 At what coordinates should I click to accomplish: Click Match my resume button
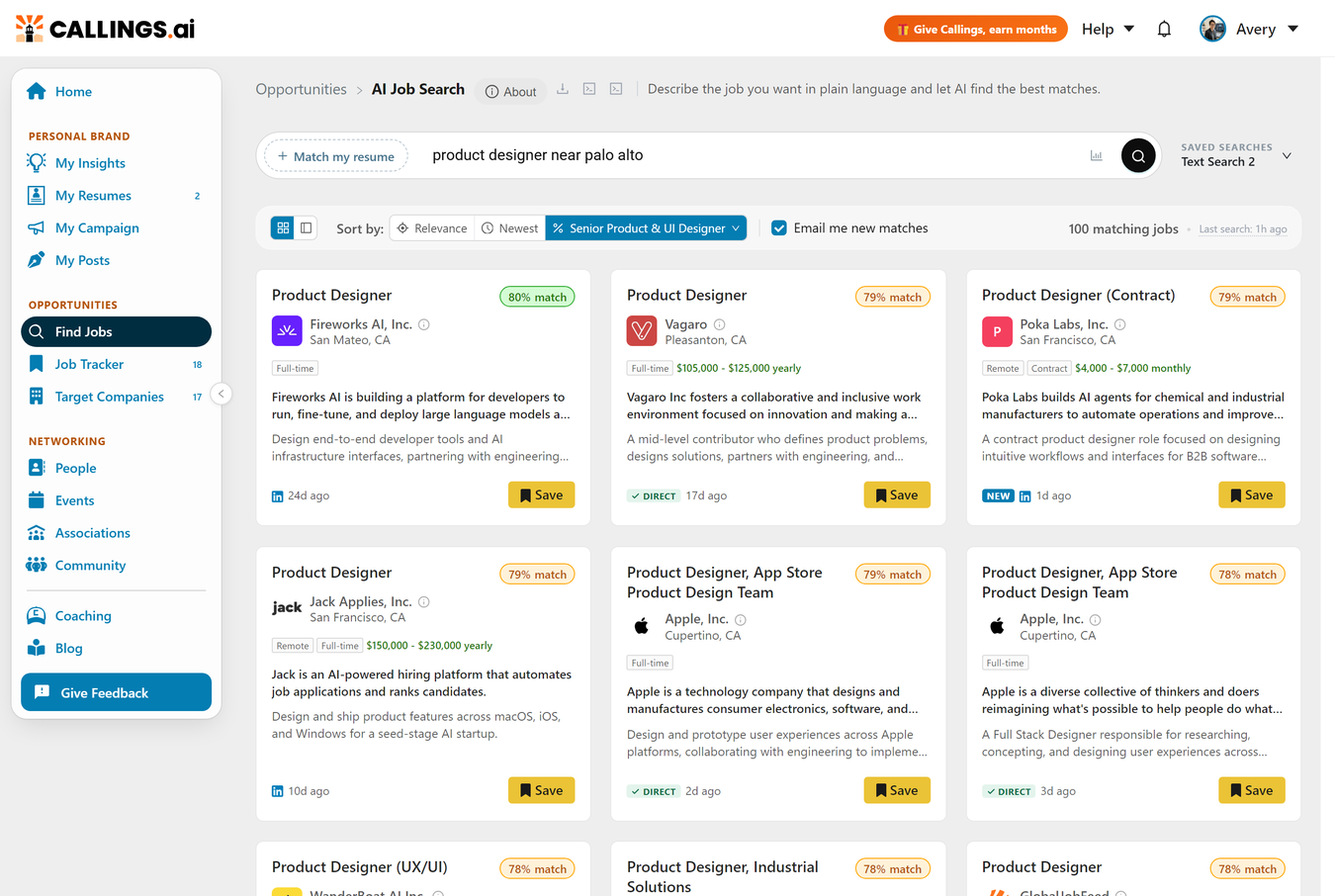(336, 155)
